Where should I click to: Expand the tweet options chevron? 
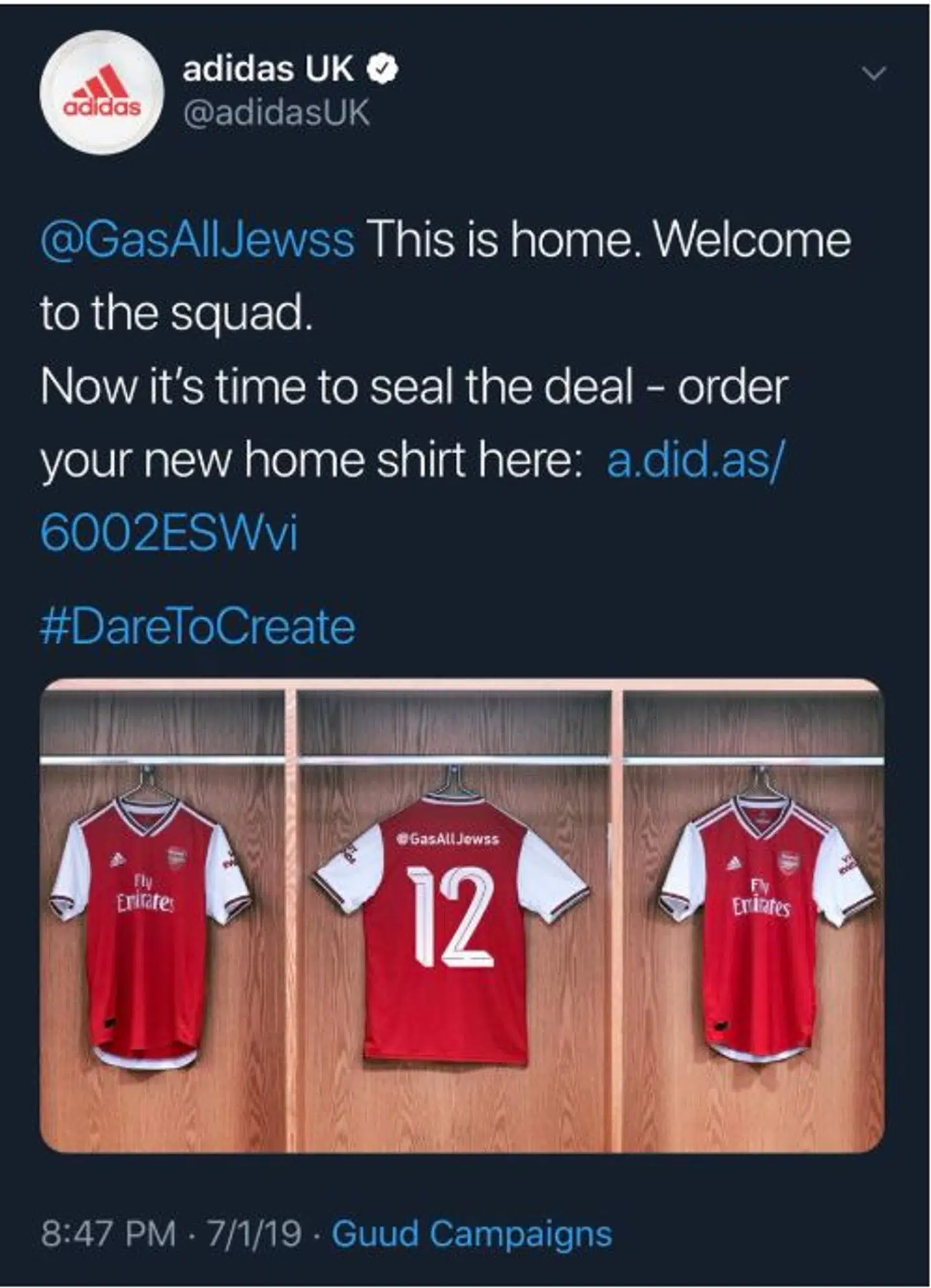click(874, 74)
